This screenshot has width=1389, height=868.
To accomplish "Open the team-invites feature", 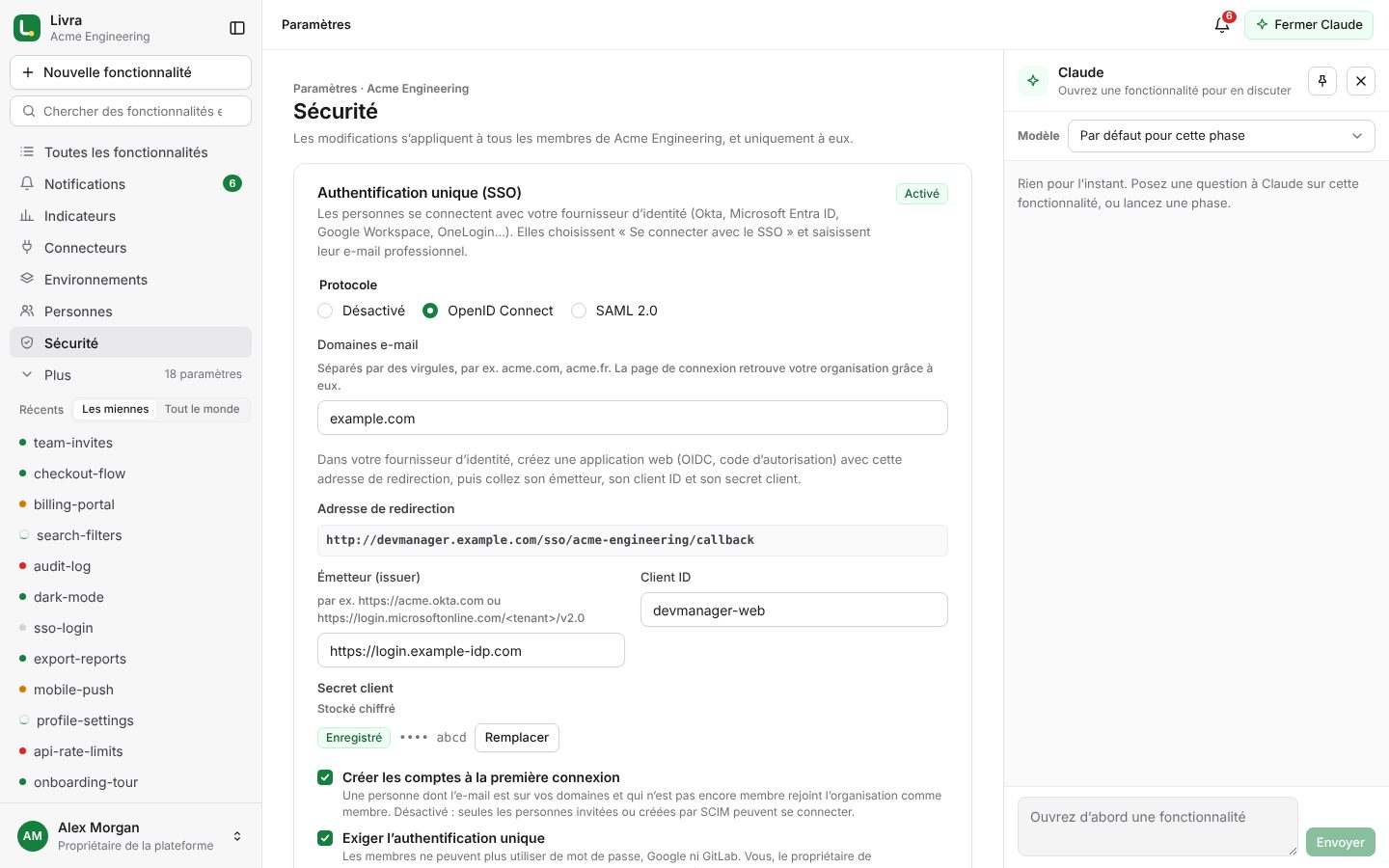I will pos(130,443).
